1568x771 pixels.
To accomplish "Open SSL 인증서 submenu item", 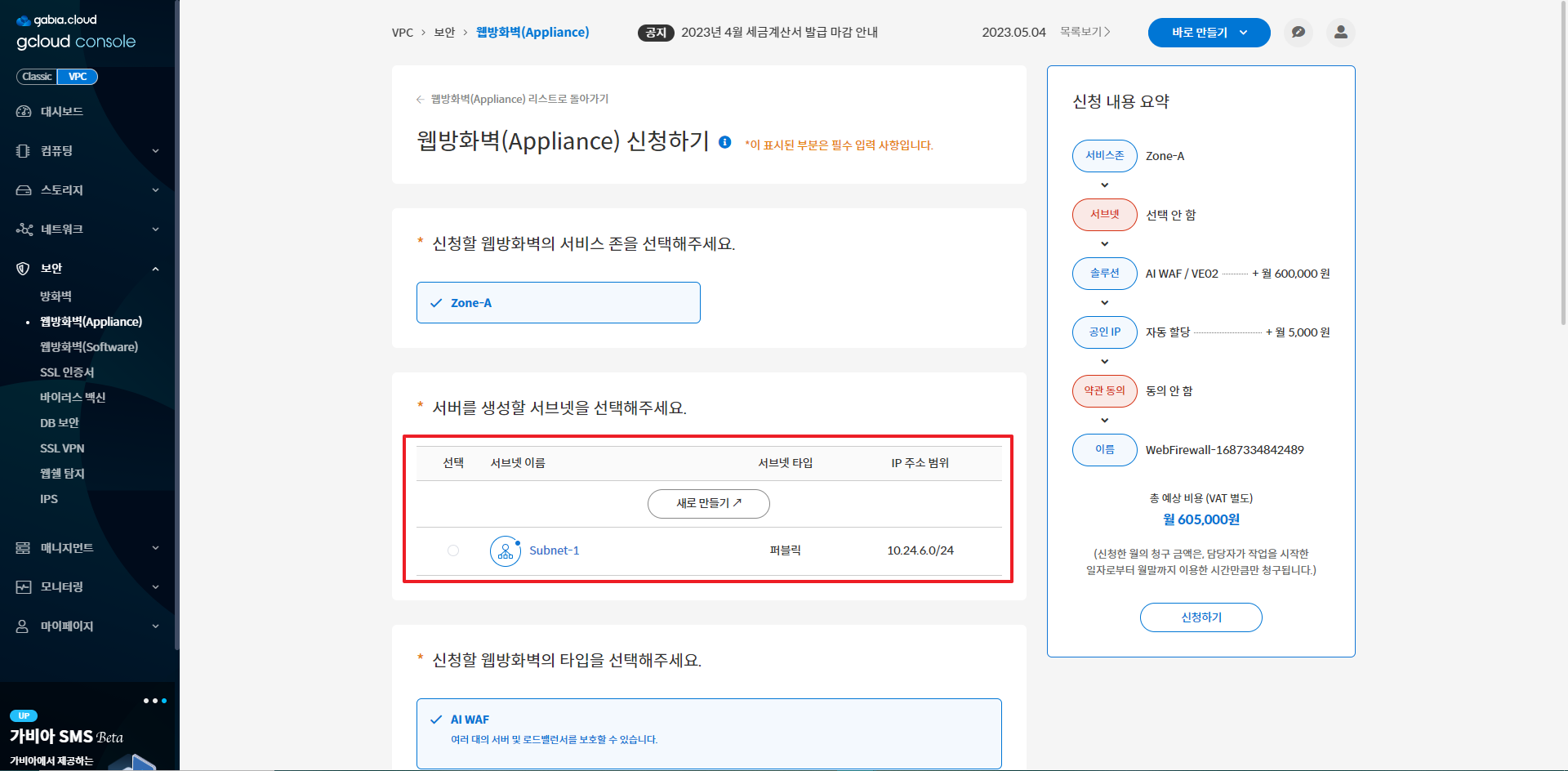I will [67, 372].
